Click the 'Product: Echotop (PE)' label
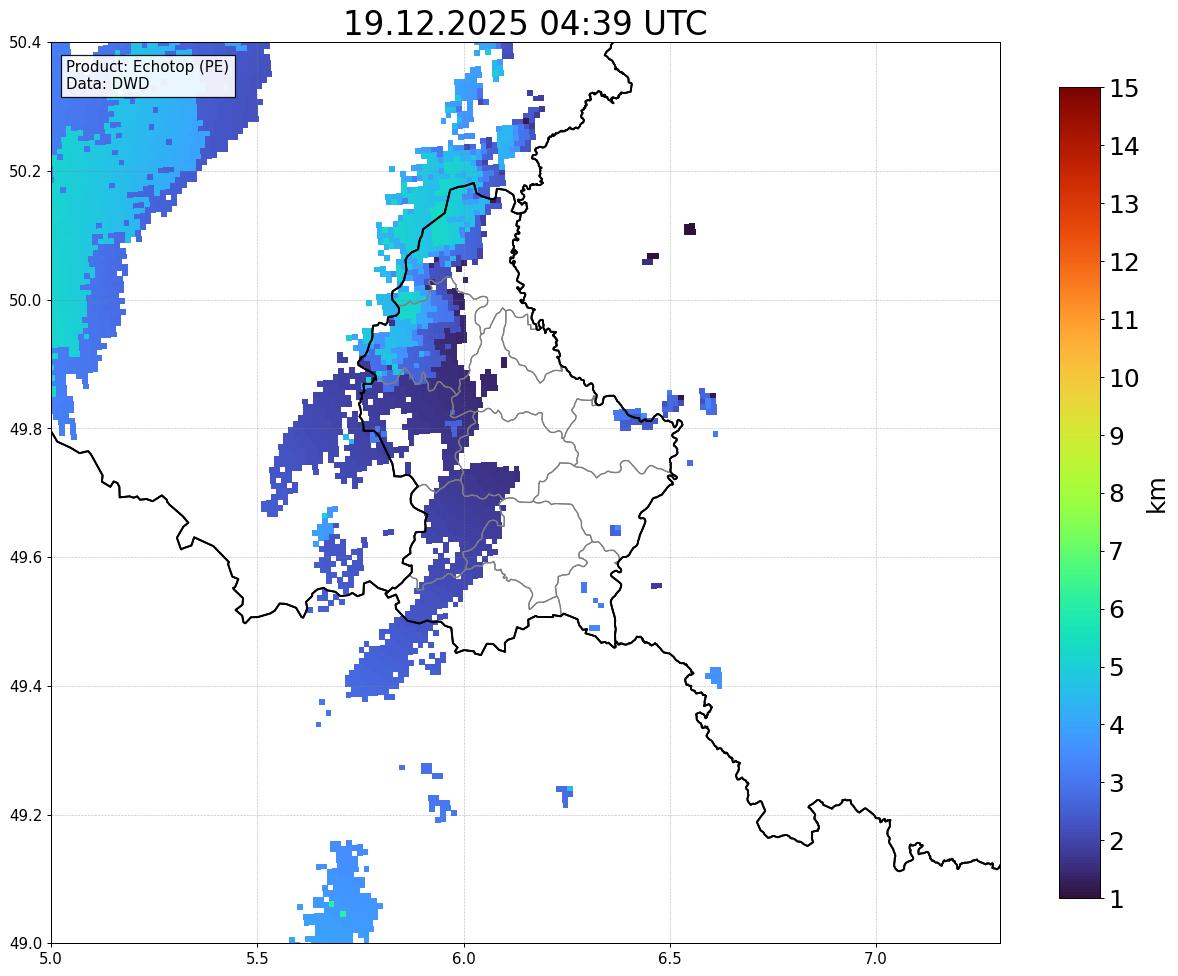 click(x=147, y=66)
